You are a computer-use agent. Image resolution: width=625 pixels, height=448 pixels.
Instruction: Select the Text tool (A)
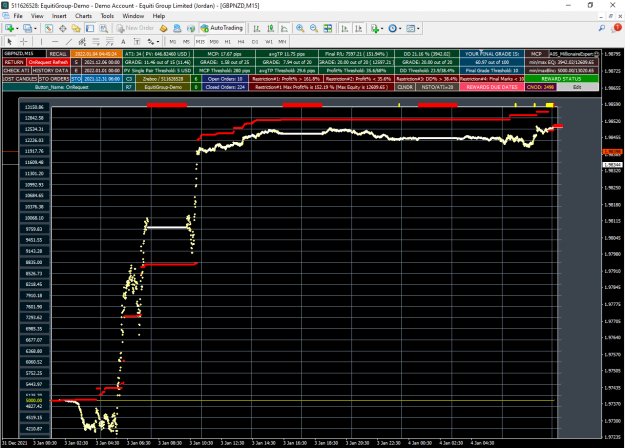pyautogui.click(x=123, y=41)
